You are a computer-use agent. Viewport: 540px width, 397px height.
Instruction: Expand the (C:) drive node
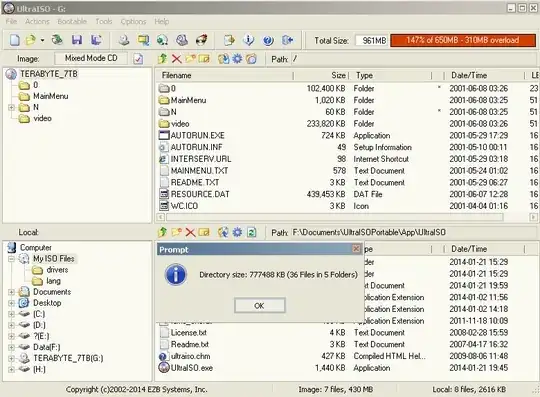tap(11, 314)
